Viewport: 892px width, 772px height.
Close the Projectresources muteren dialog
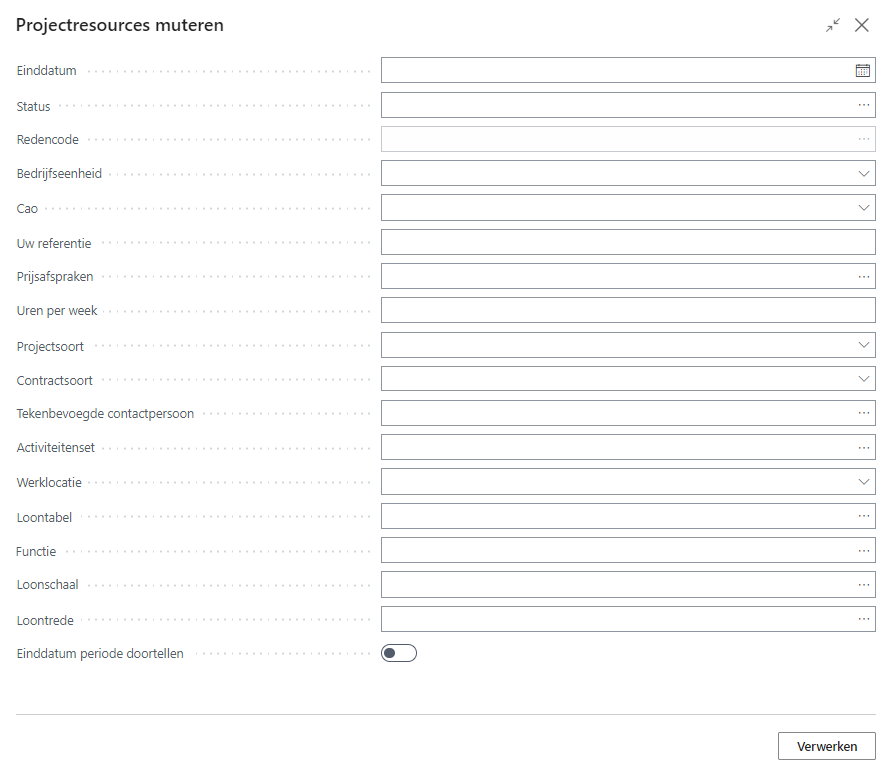click(862, 26)
